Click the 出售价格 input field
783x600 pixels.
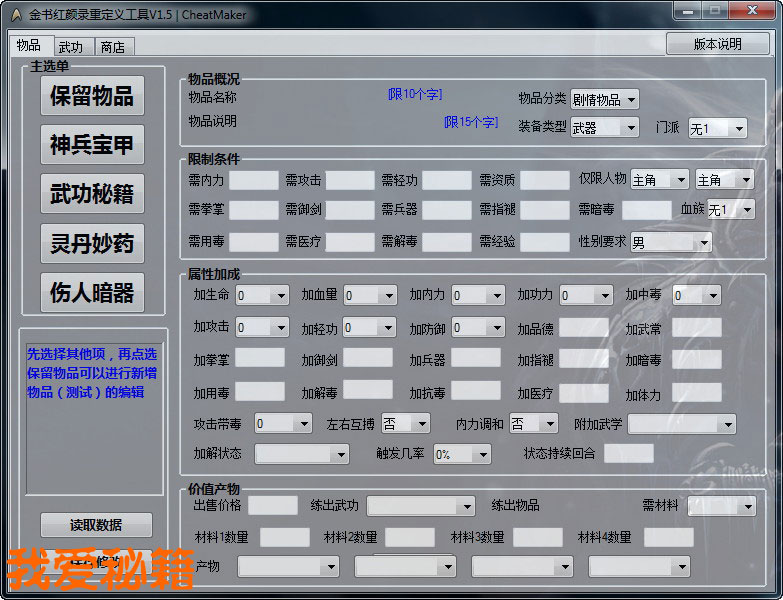(x=272, y=506)
